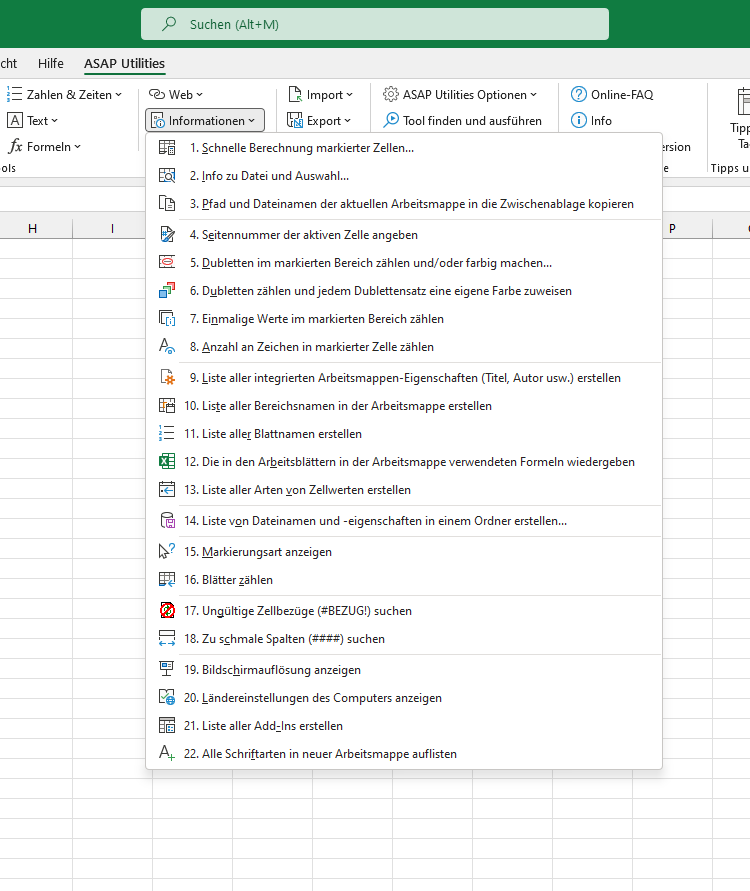Select column I header
Viewport: 750px width, 891px height.
tap(112, 228)
